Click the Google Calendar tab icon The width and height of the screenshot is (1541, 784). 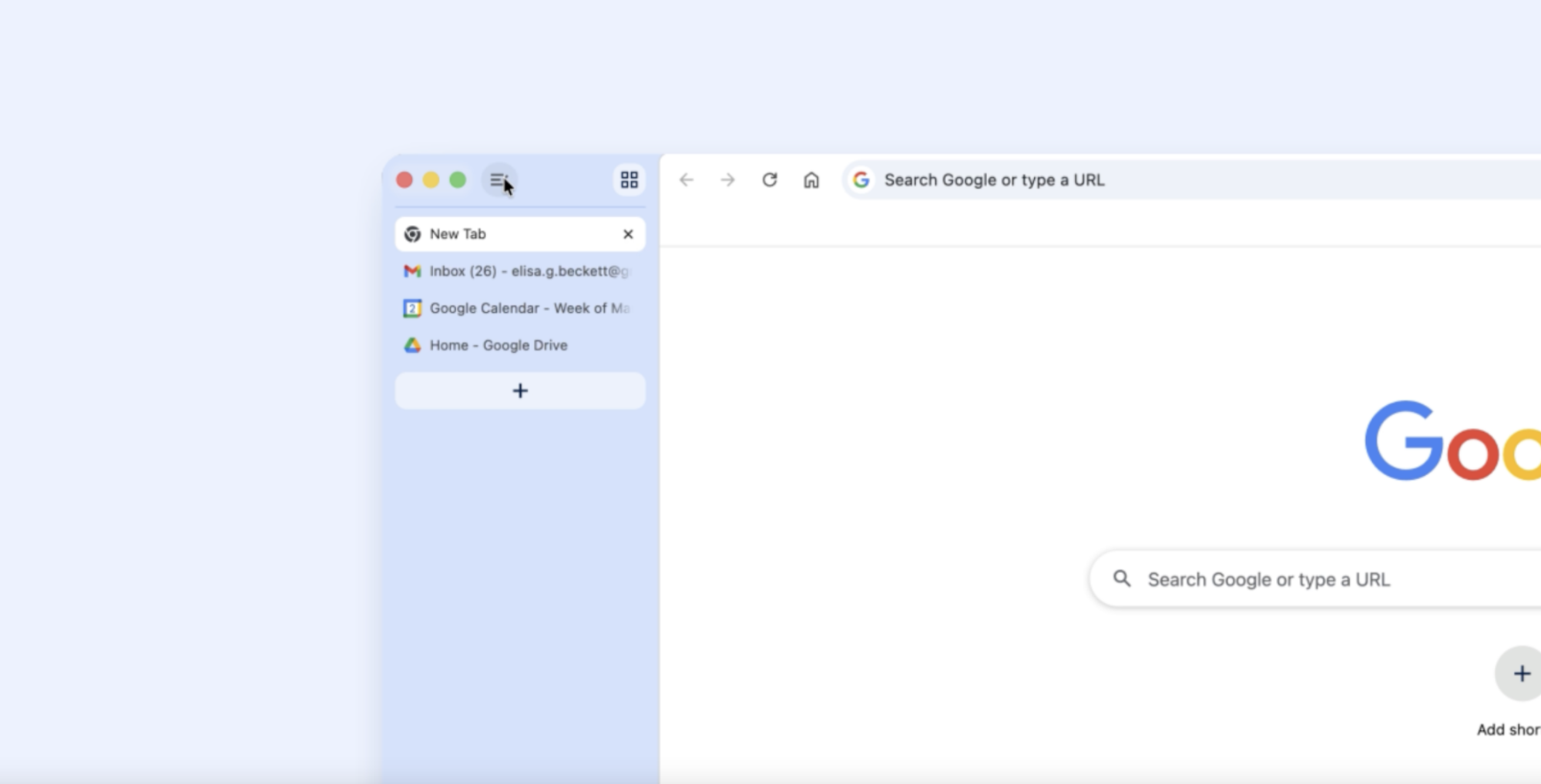coord(412,308)
